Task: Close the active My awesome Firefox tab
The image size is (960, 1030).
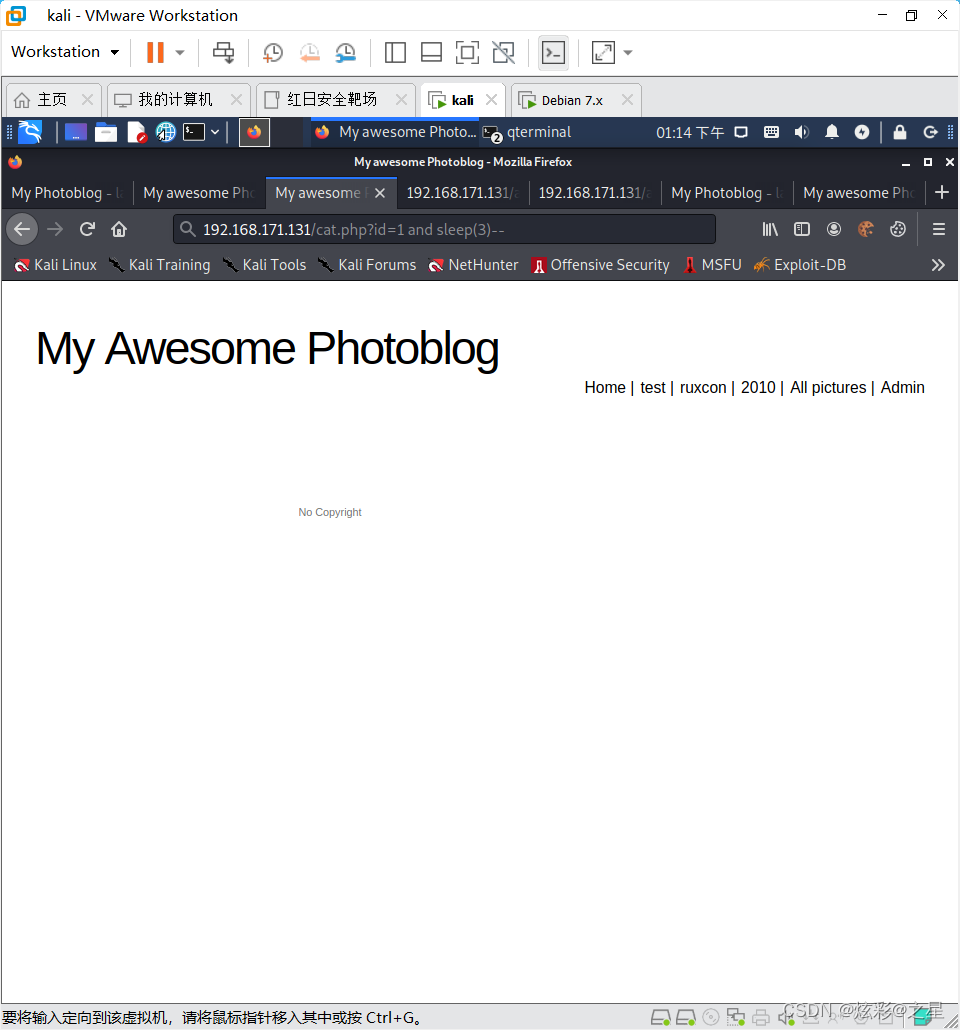Action: tap(380, 193)
